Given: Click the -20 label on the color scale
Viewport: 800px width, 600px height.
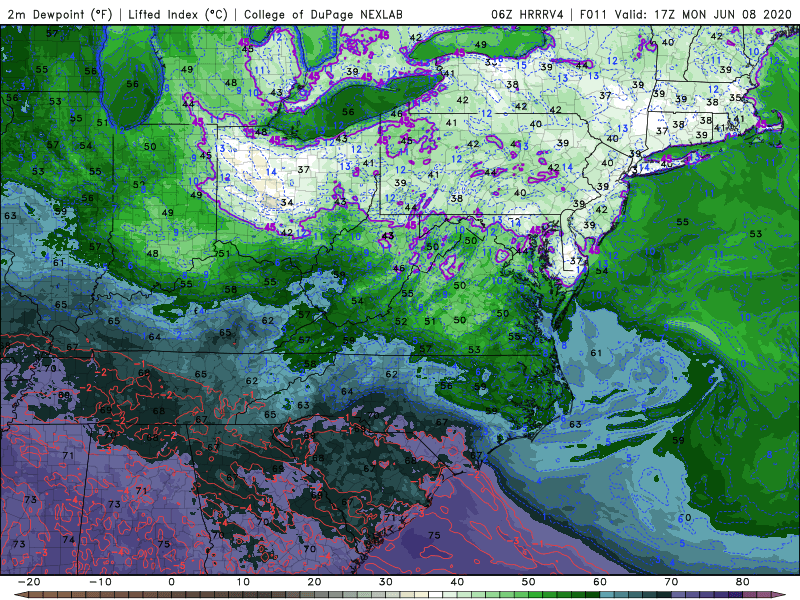Looking at the screenshot, I should [x=29, y=581].
